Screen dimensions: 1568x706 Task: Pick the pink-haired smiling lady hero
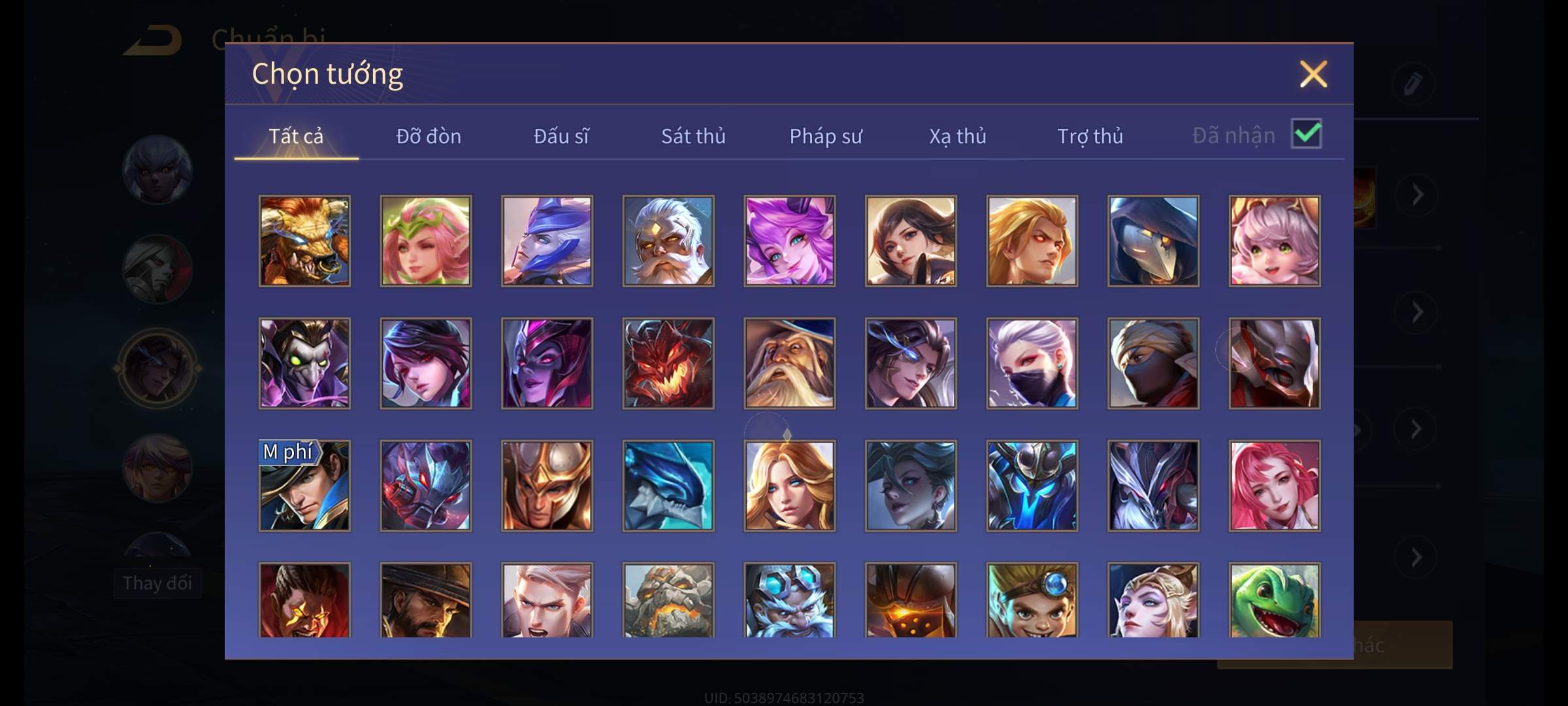[1274, 486]
